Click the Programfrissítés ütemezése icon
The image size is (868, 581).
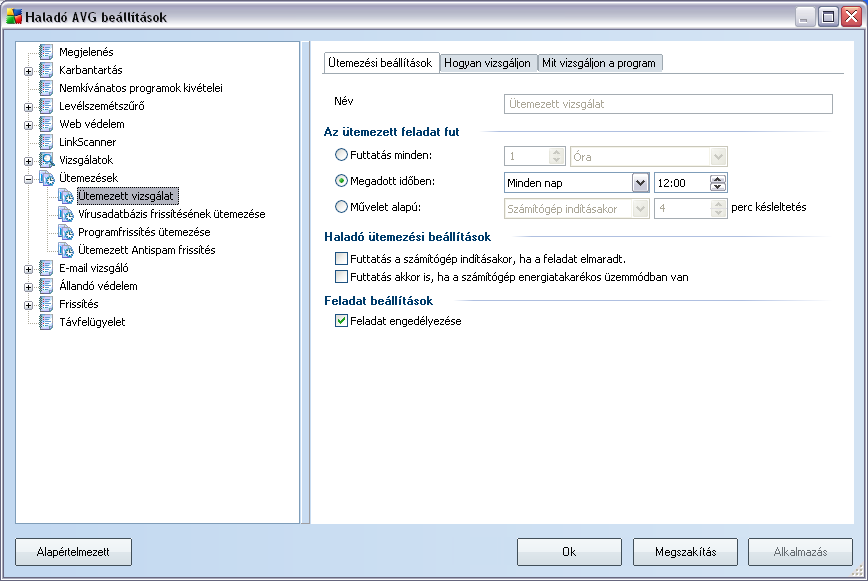pyautogui.click(x=65, y=232)
